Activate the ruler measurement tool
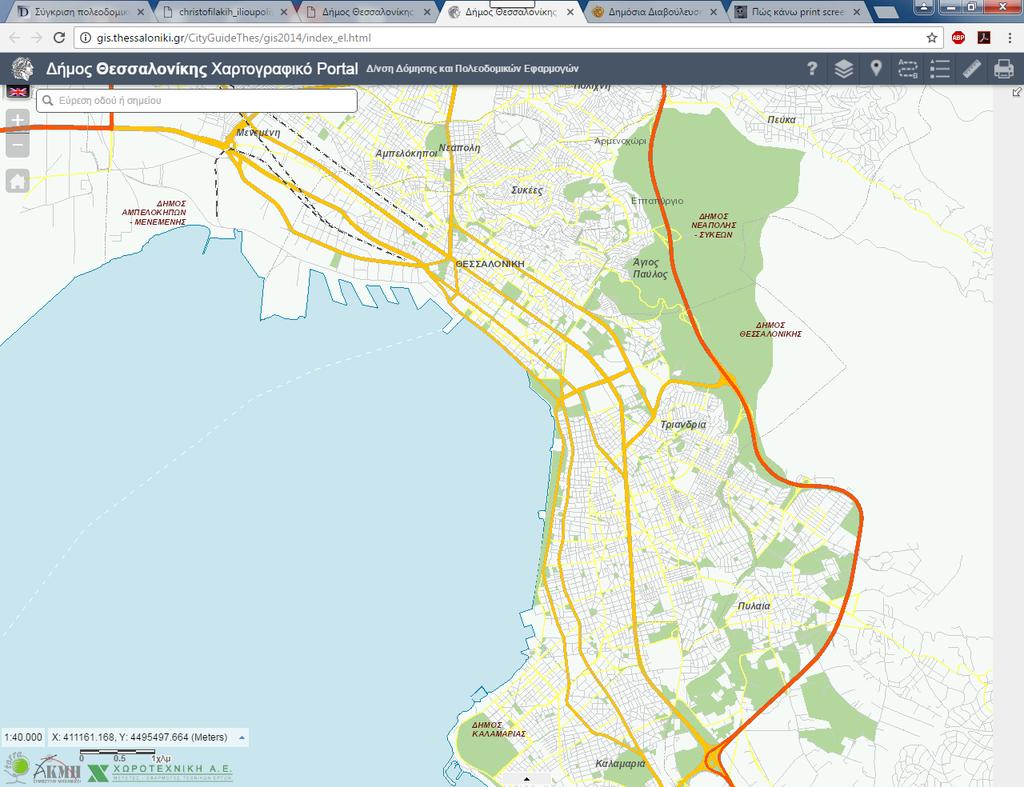The height and width of the screenshot is (787, 1024). pos(972,69)
